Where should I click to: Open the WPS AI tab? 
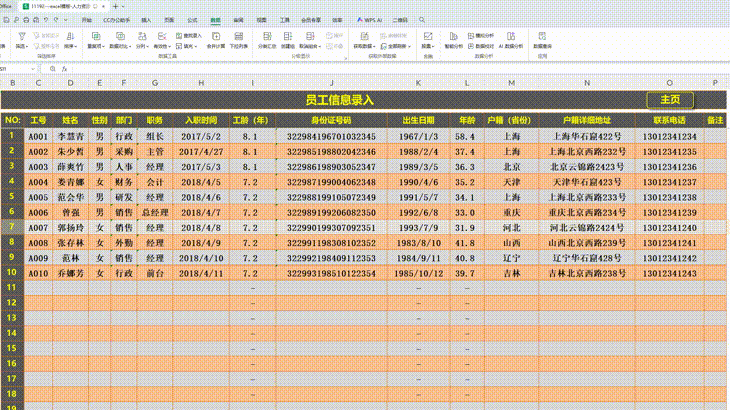[369, 20]
